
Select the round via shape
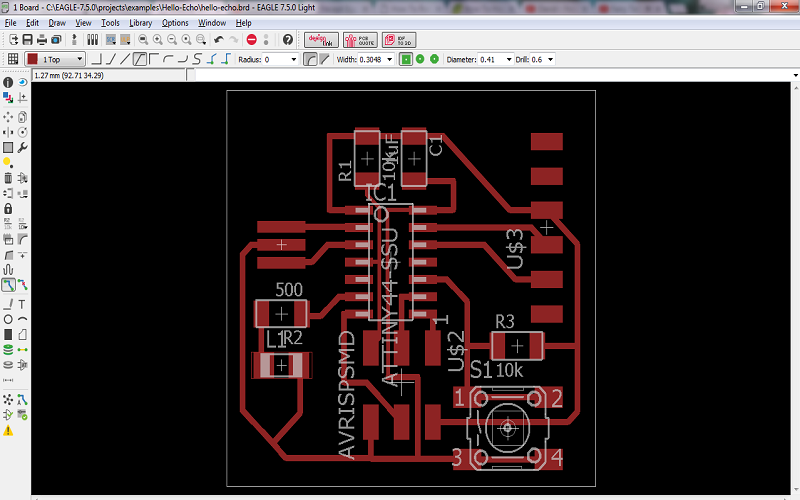(420, 60)
